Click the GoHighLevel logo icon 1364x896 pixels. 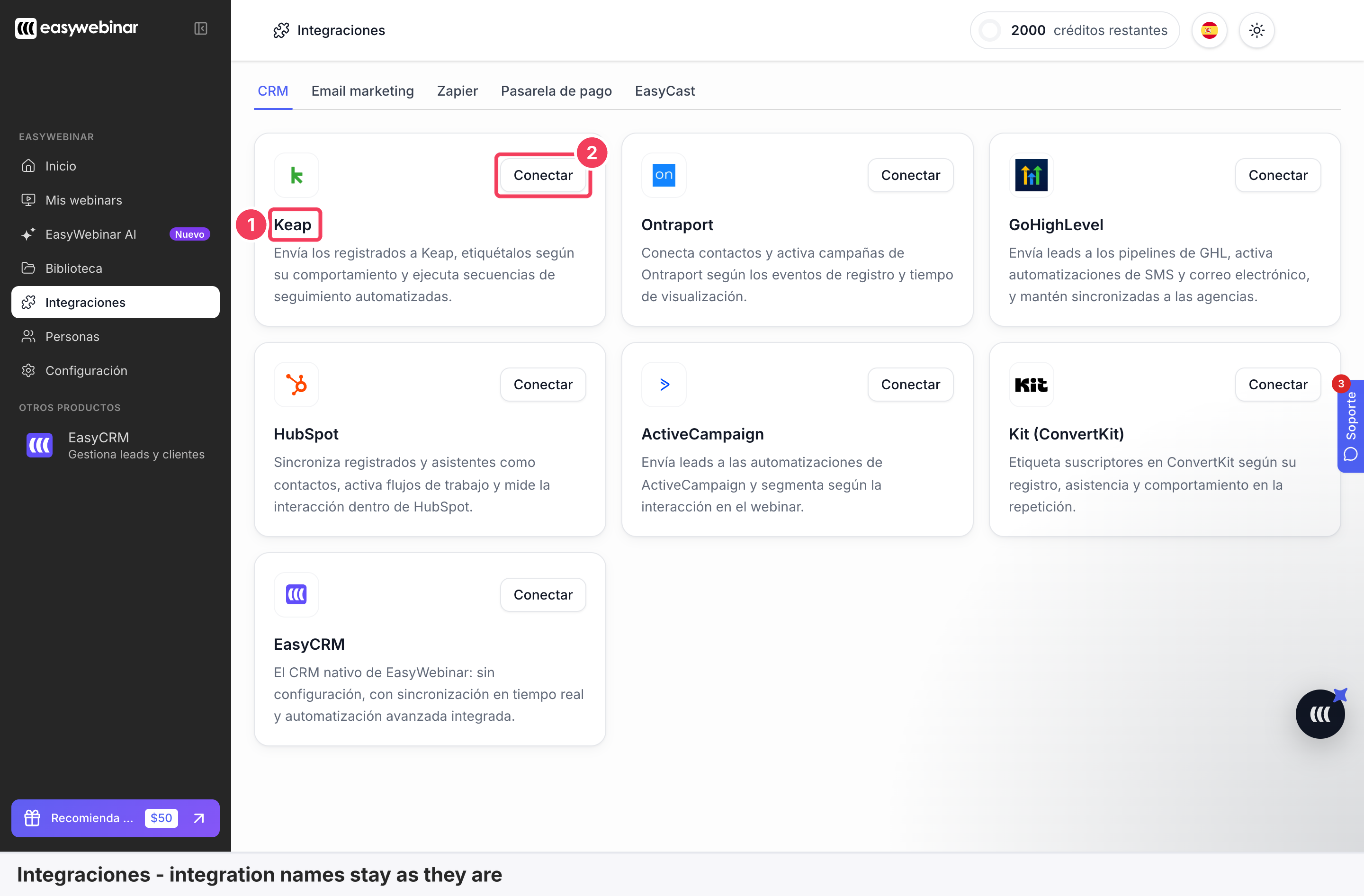[1031, 175]
